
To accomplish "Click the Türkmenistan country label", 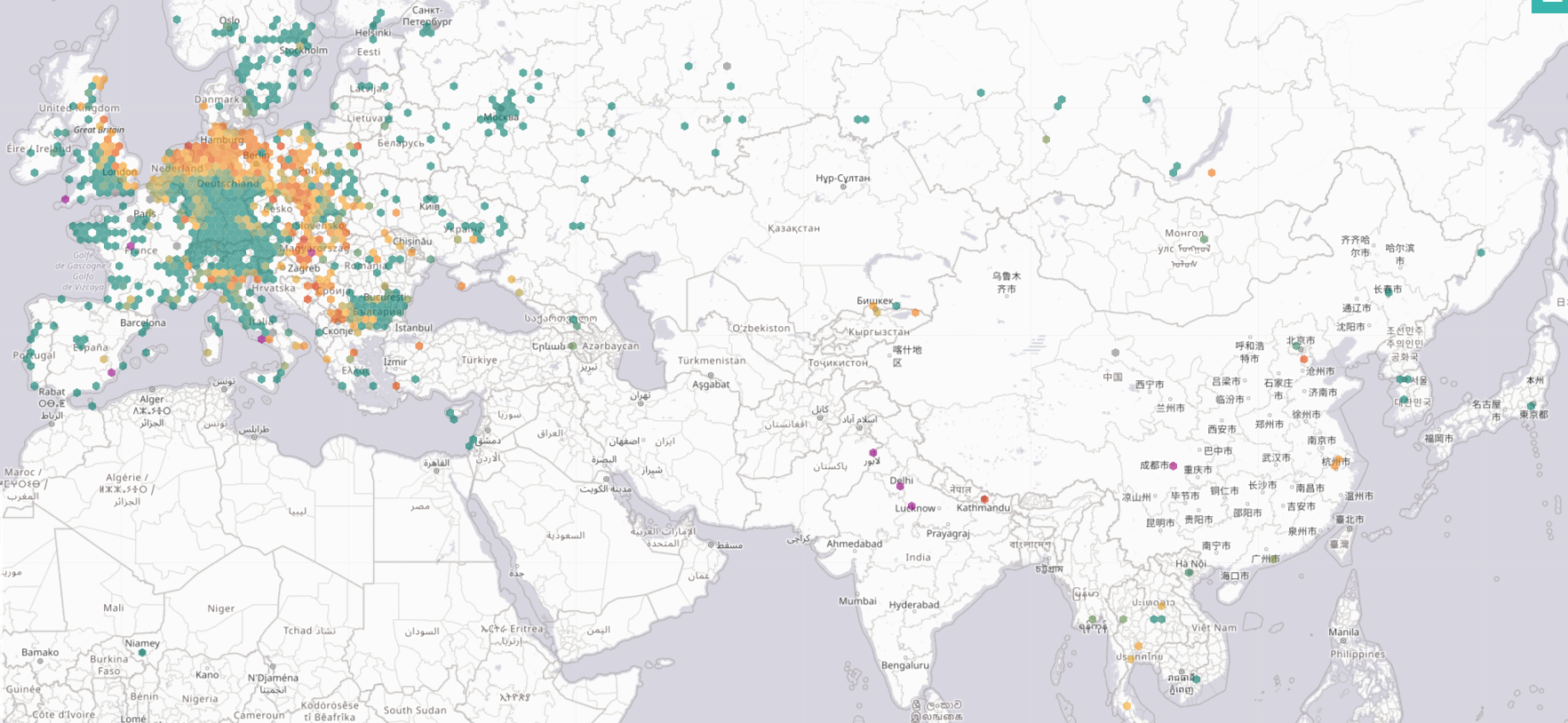I will coord(712,361).
